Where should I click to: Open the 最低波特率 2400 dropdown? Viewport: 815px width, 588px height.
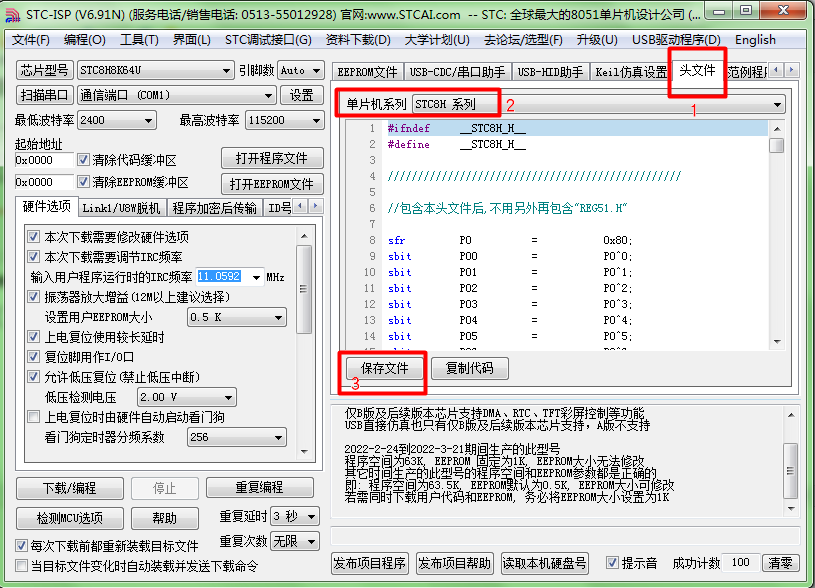116,120
